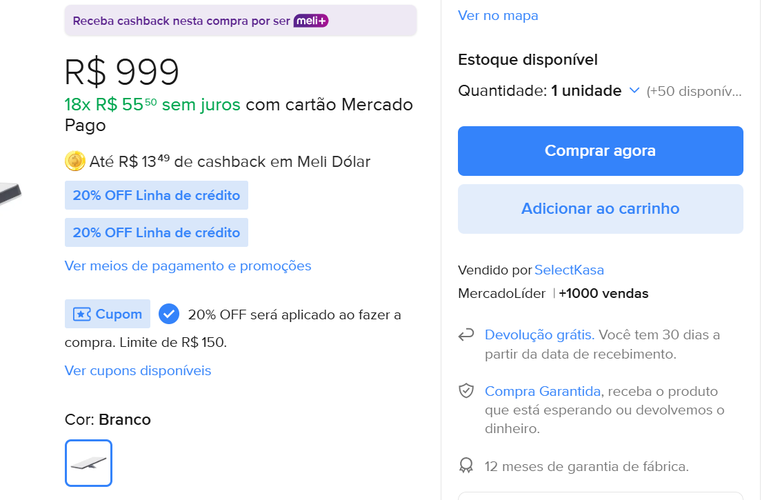780x500 pixels.
Task: Click the Compra Garantida shield icon
Action: (x=466, y=391)
